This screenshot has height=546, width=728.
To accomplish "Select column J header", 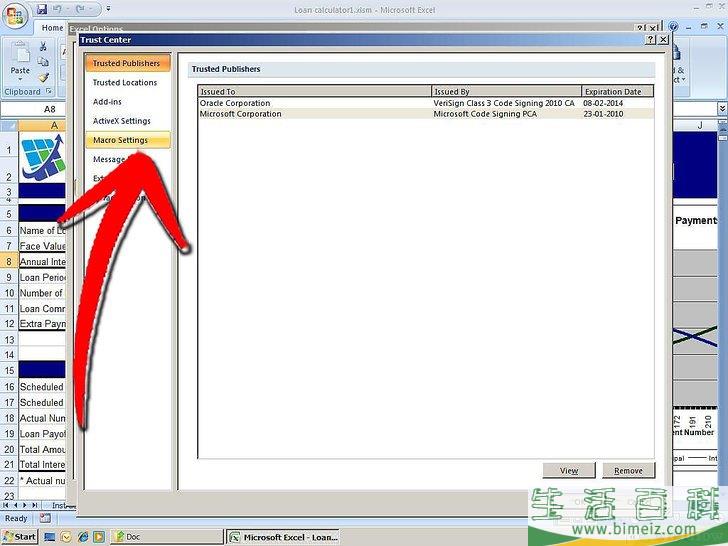I will coord(700,125).
